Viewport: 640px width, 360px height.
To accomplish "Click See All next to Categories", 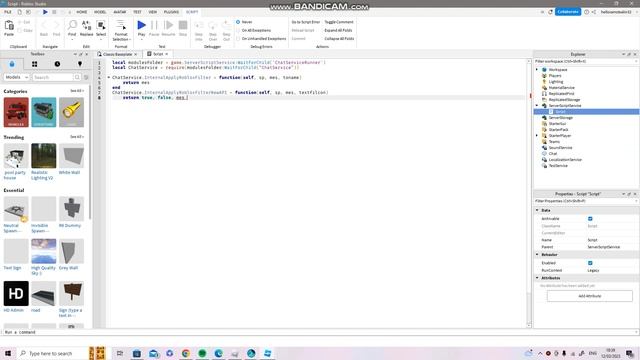I will pyautogui.click(x=77, y=91).
